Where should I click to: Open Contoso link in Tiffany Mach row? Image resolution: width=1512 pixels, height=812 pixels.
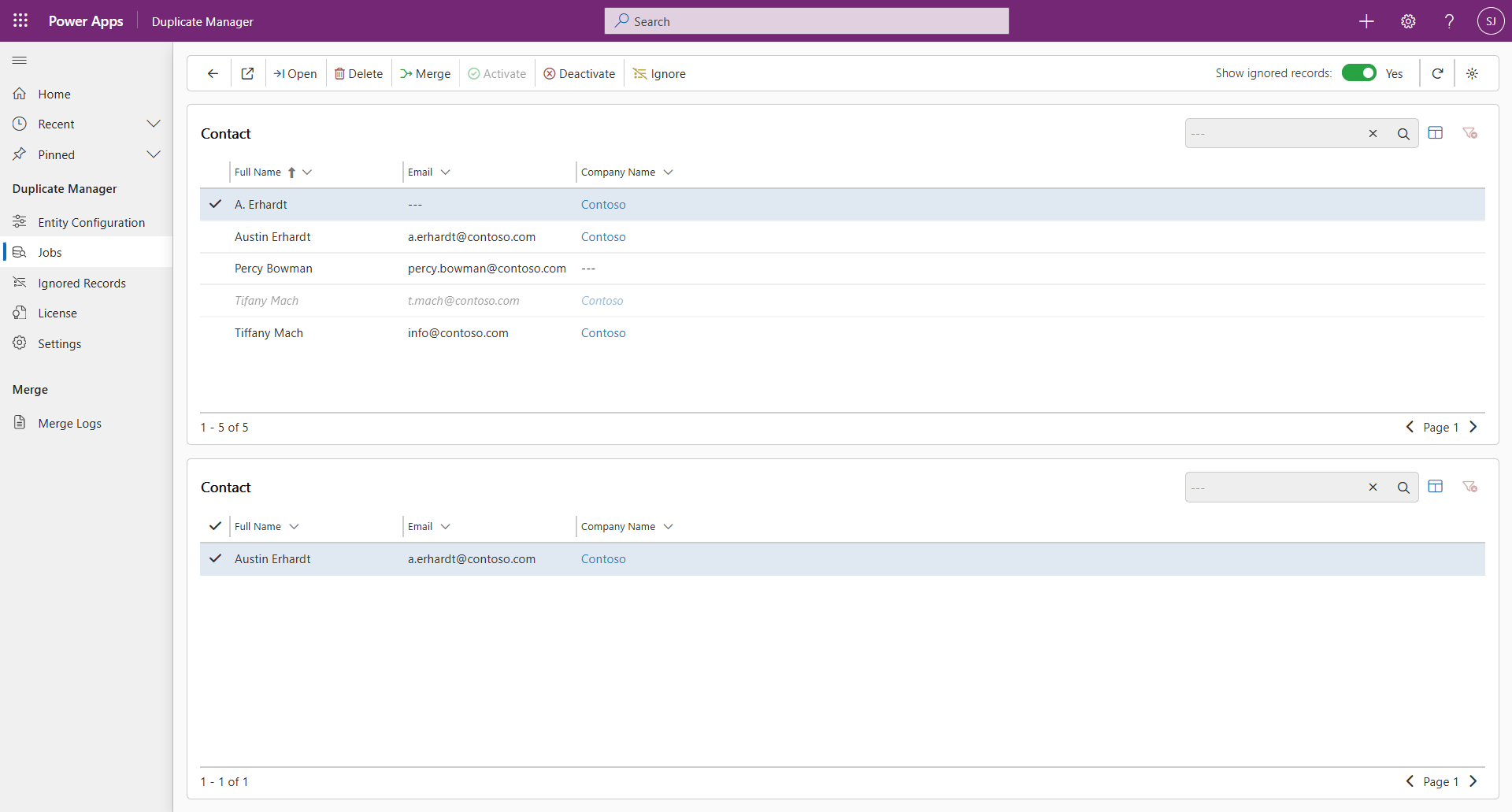(603, 332)
